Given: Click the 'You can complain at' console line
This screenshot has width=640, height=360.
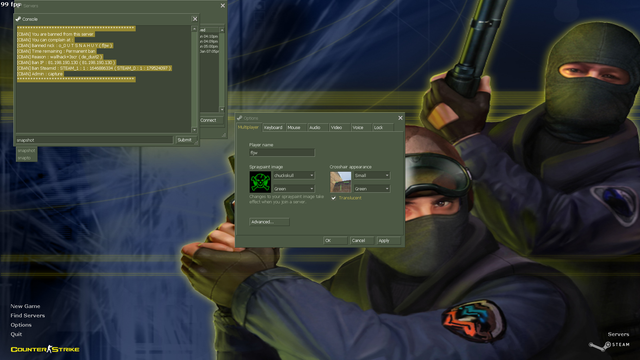Looking at the screenshot, I should [45, 40].
